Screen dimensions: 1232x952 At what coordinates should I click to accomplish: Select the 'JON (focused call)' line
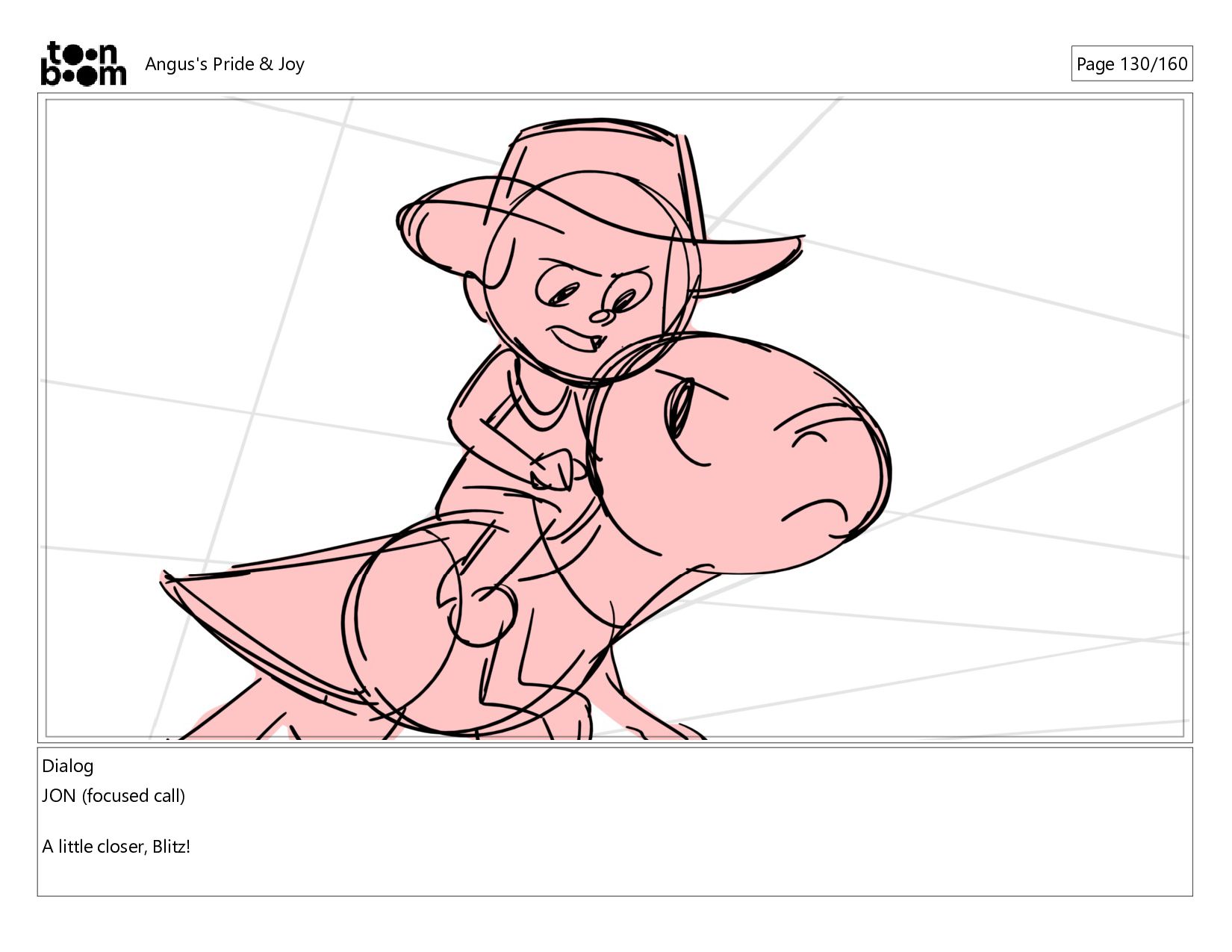click(113, 796)
